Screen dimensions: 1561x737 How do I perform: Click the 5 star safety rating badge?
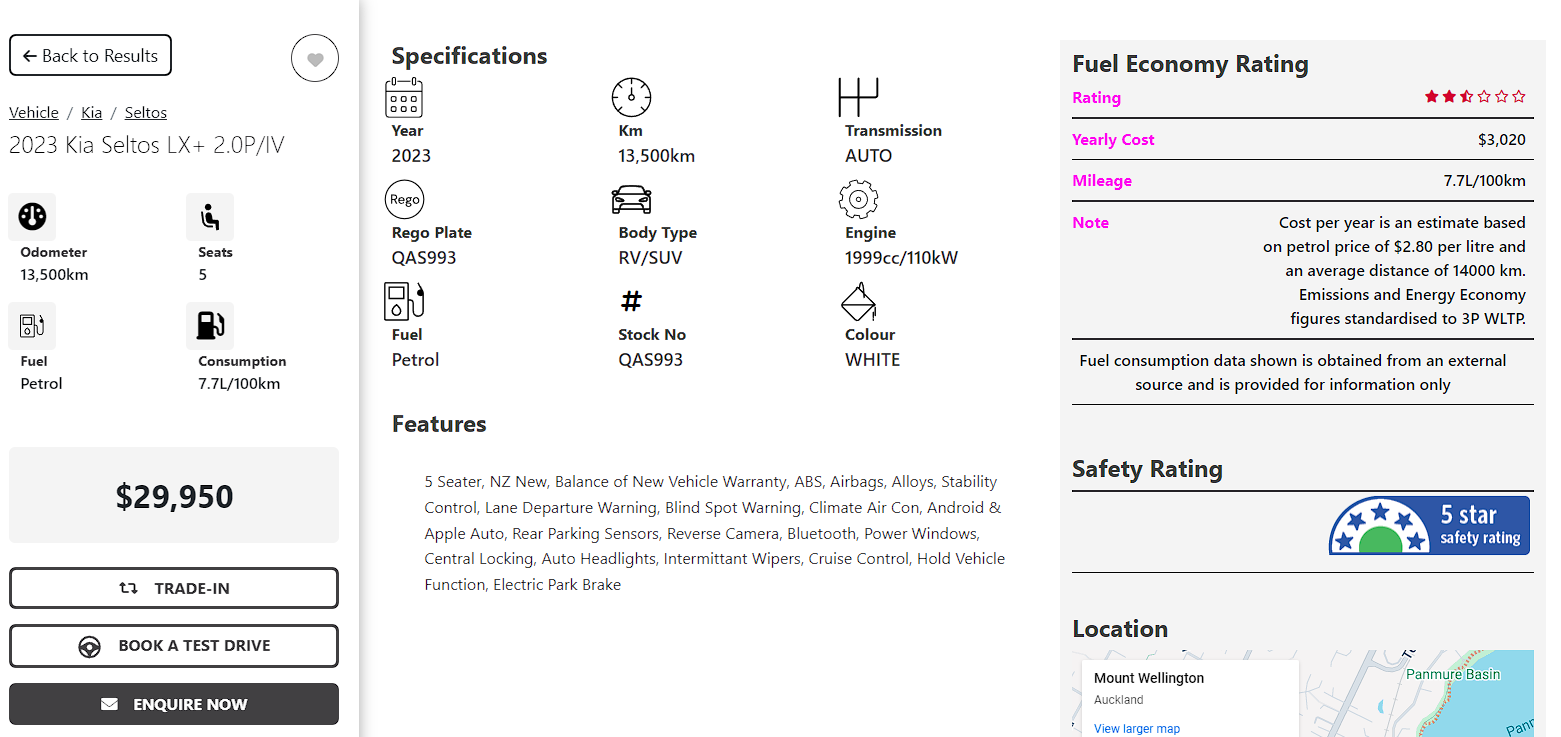click(x=1429, y=525)
